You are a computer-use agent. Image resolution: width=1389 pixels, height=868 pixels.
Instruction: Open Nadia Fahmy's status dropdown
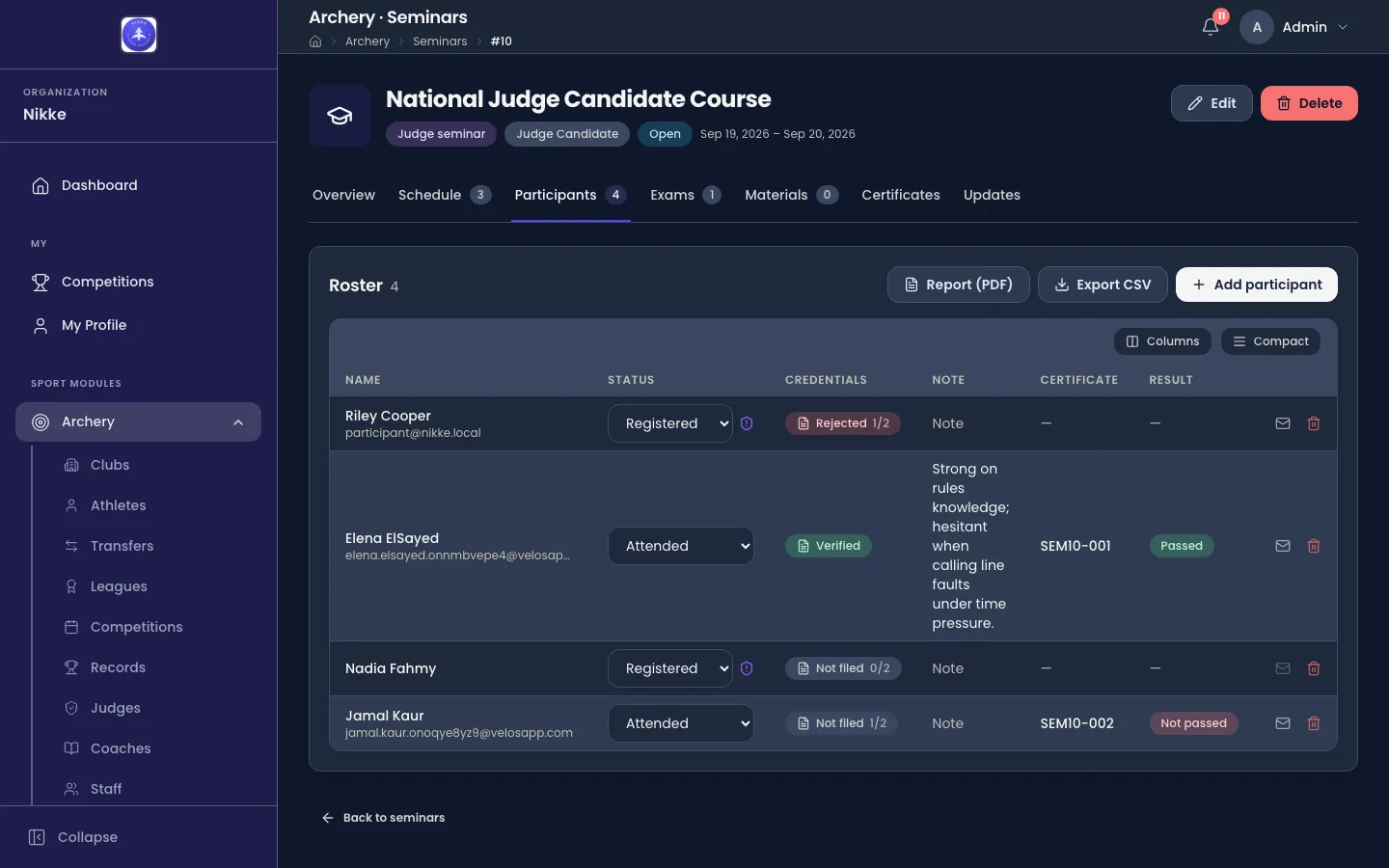(x=670, y=668)
